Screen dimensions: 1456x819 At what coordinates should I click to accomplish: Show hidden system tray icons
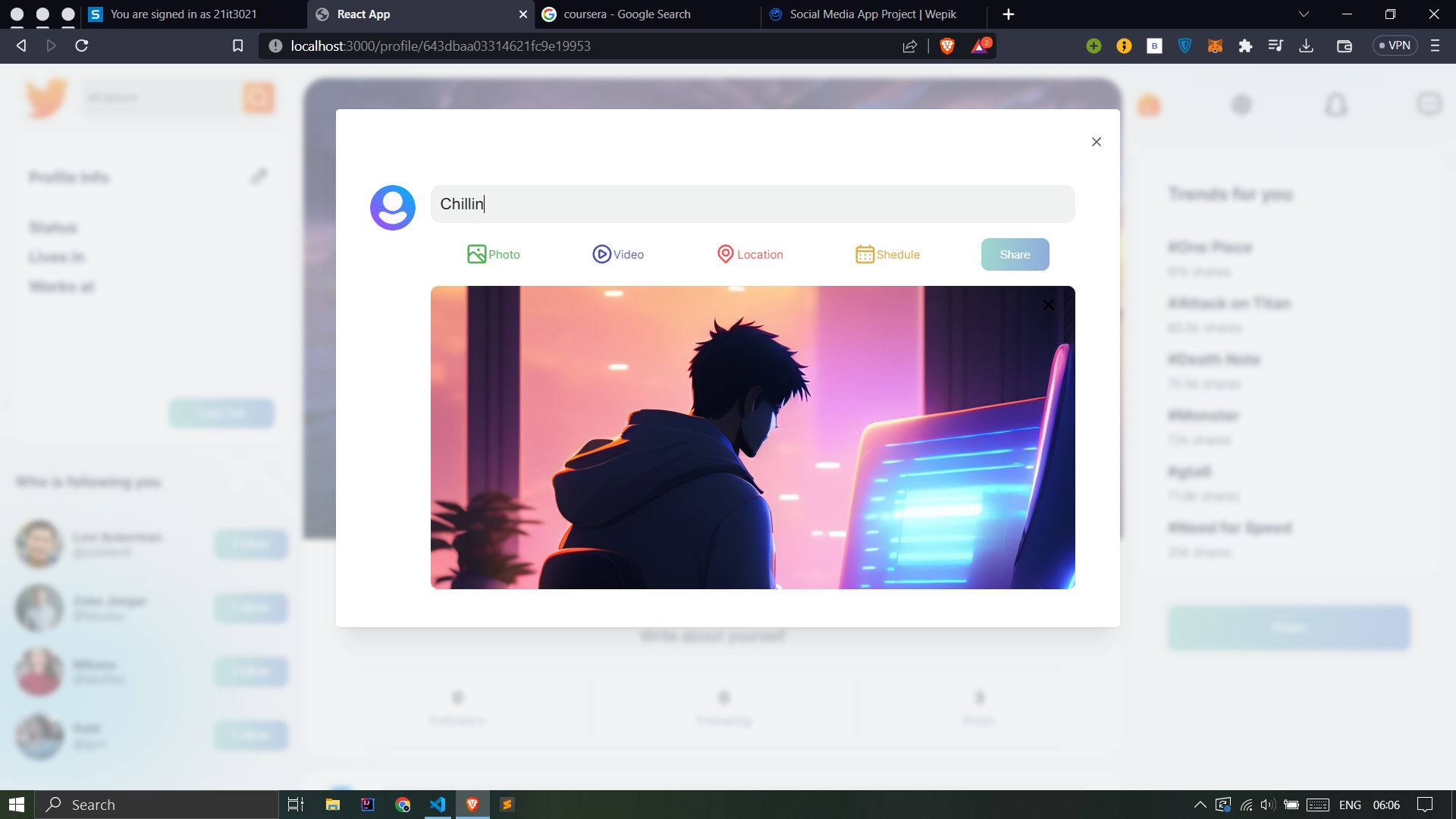point(1200,805)
